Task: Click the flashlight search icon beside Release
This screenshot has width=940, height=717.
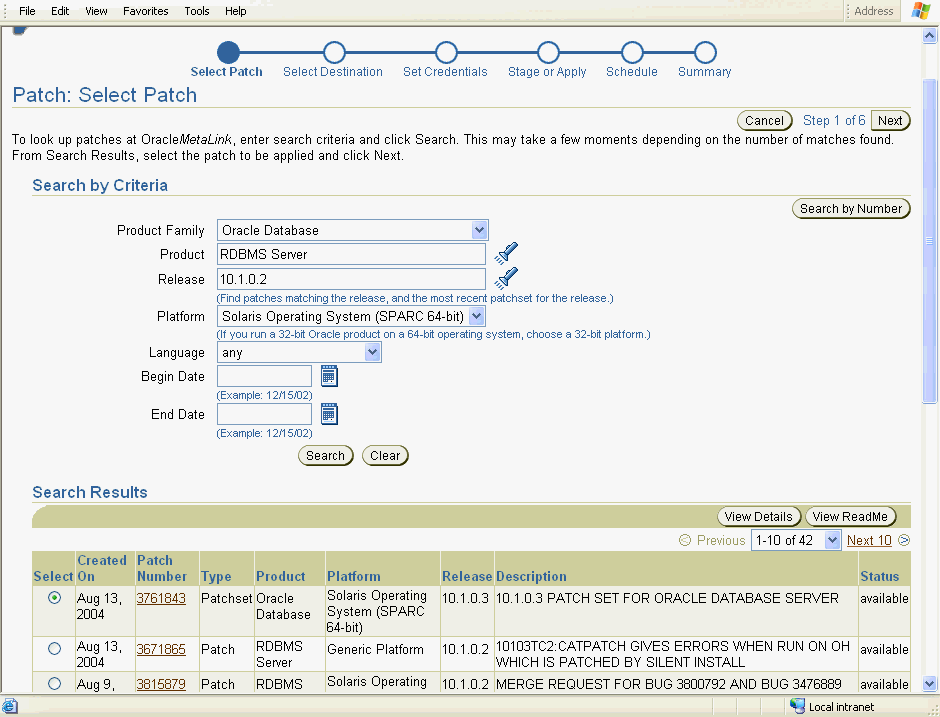Action: [x=505, y=279]
